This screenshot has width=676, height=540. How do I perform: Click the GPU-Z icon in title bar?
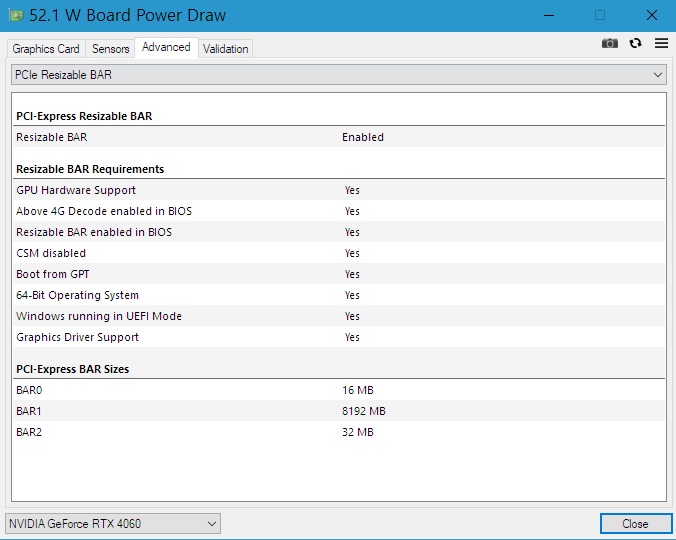coord(17,15)
